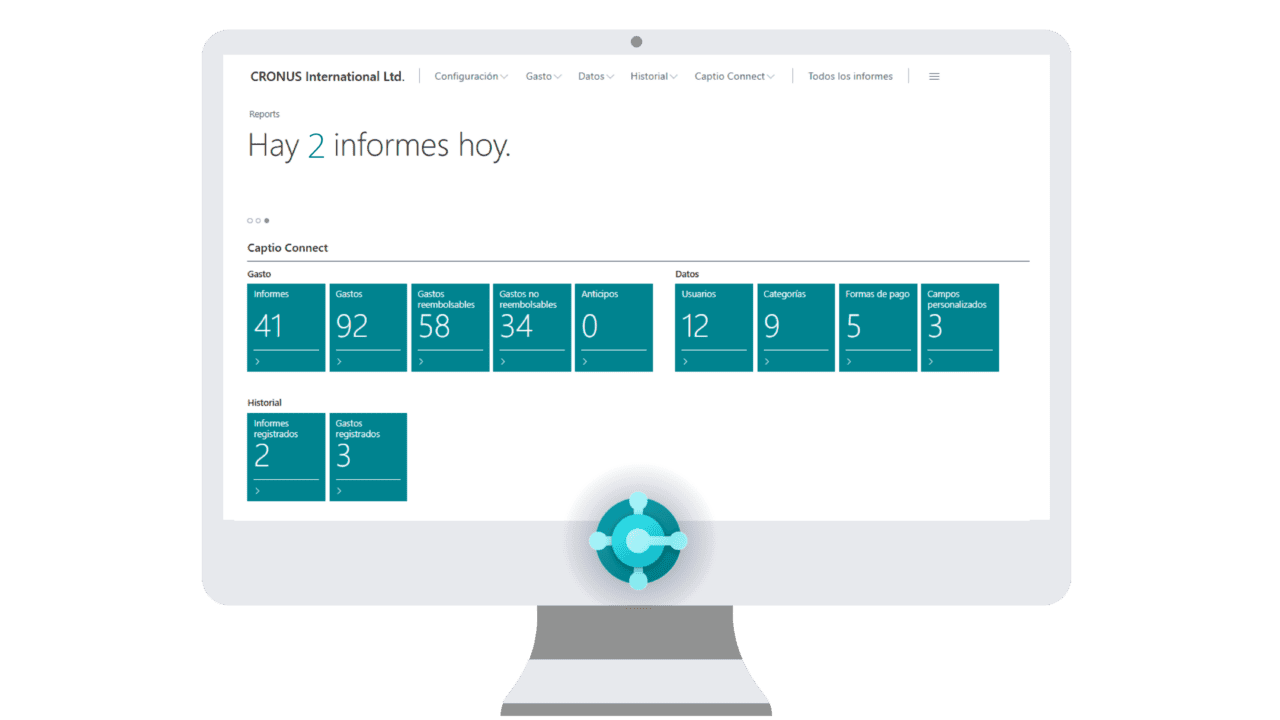Open the Informes registrados tile showing 2
1280x720 pixels.
286,456
